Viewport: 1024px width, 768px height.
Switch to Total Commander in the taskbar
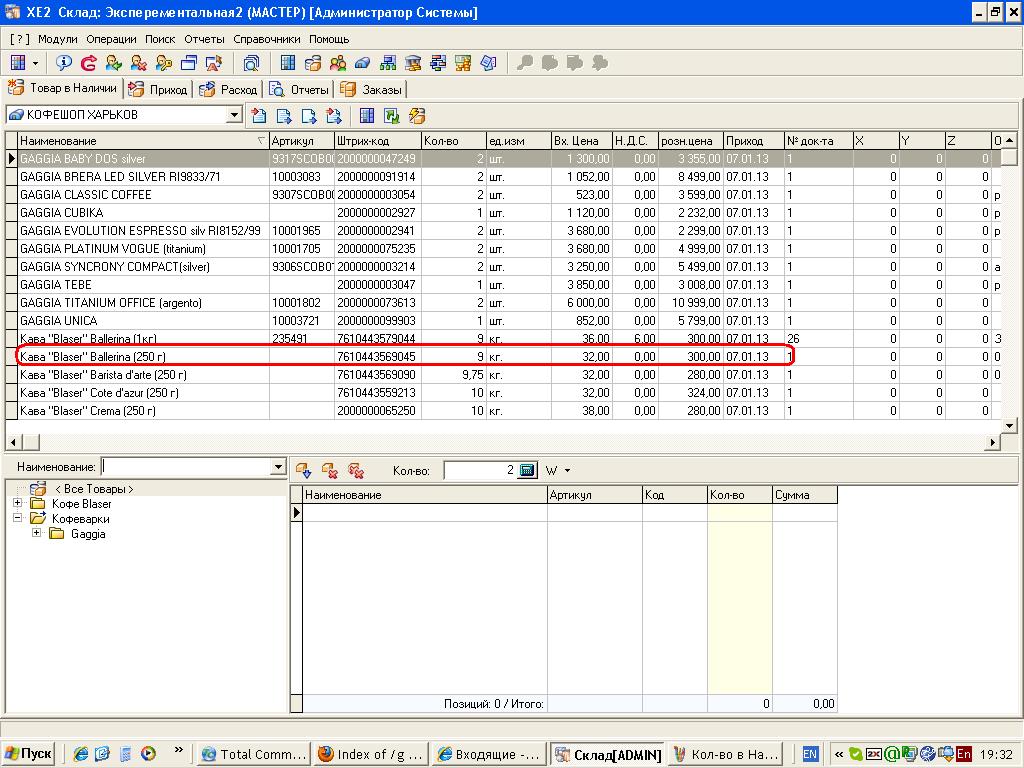(254, 754)
